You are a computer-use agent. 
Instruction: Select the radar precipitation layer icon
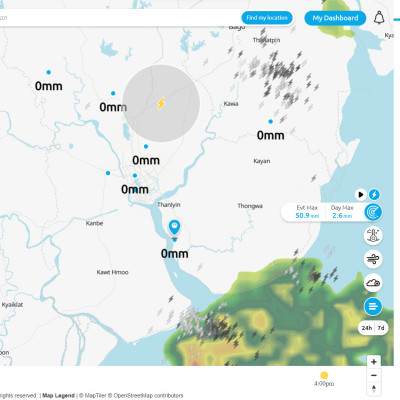pyautogui.click(x=373, y=212)
